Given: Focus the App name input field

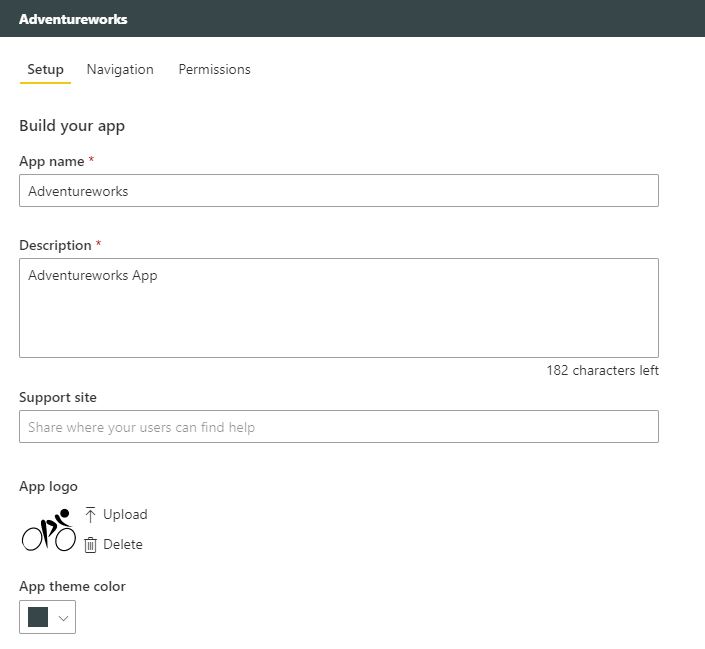Looking at the screenshot, I should pyautogui.click(x=338, y=191).
